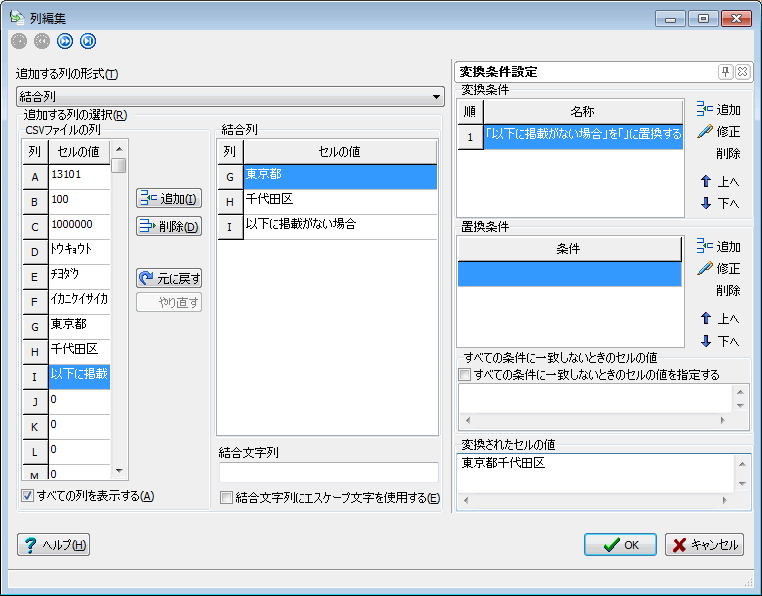Click 修正 pencil in the 変換条件 section
762x596 pixels.
[718, 132]
